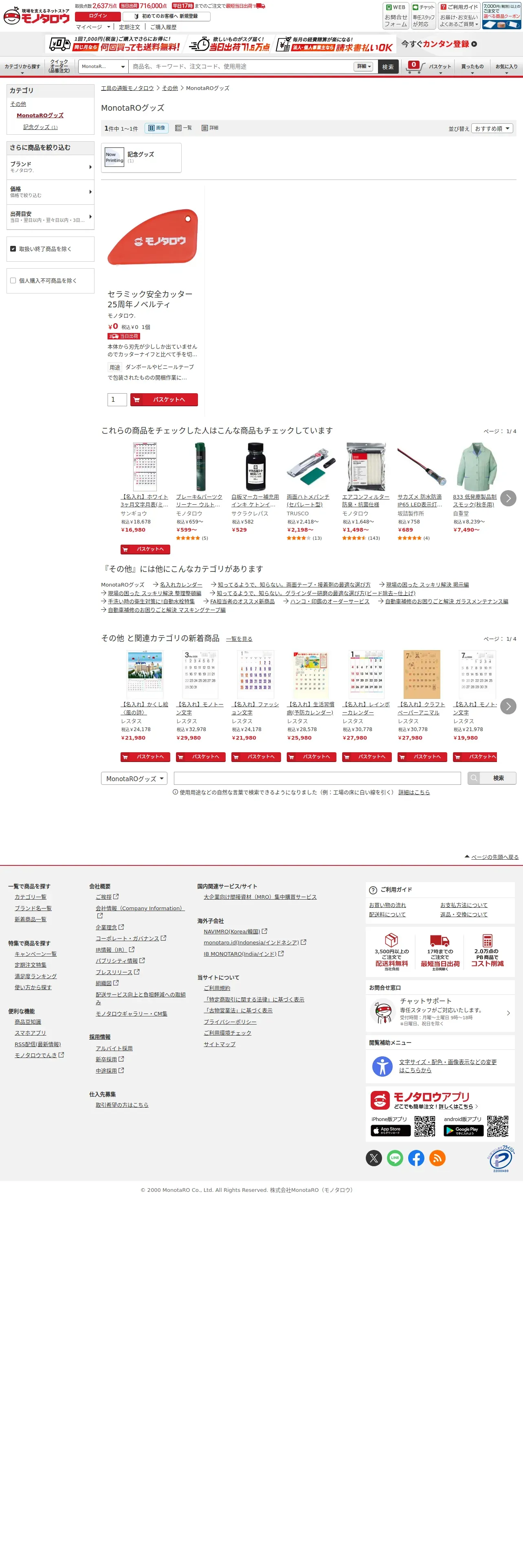The height and width of the screenshot is (1568, 523).
Task: Click the login button
Action: click(x=98, y=16)
